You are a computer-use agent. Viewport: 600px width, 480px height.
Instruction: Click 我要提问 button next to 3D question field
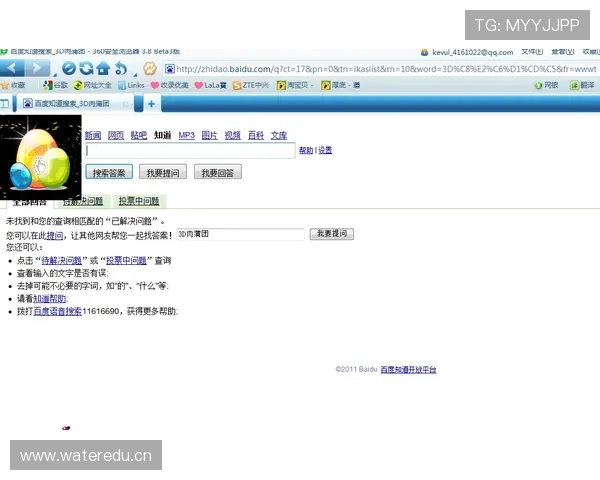pyautogui.click(x=332, y=233)
